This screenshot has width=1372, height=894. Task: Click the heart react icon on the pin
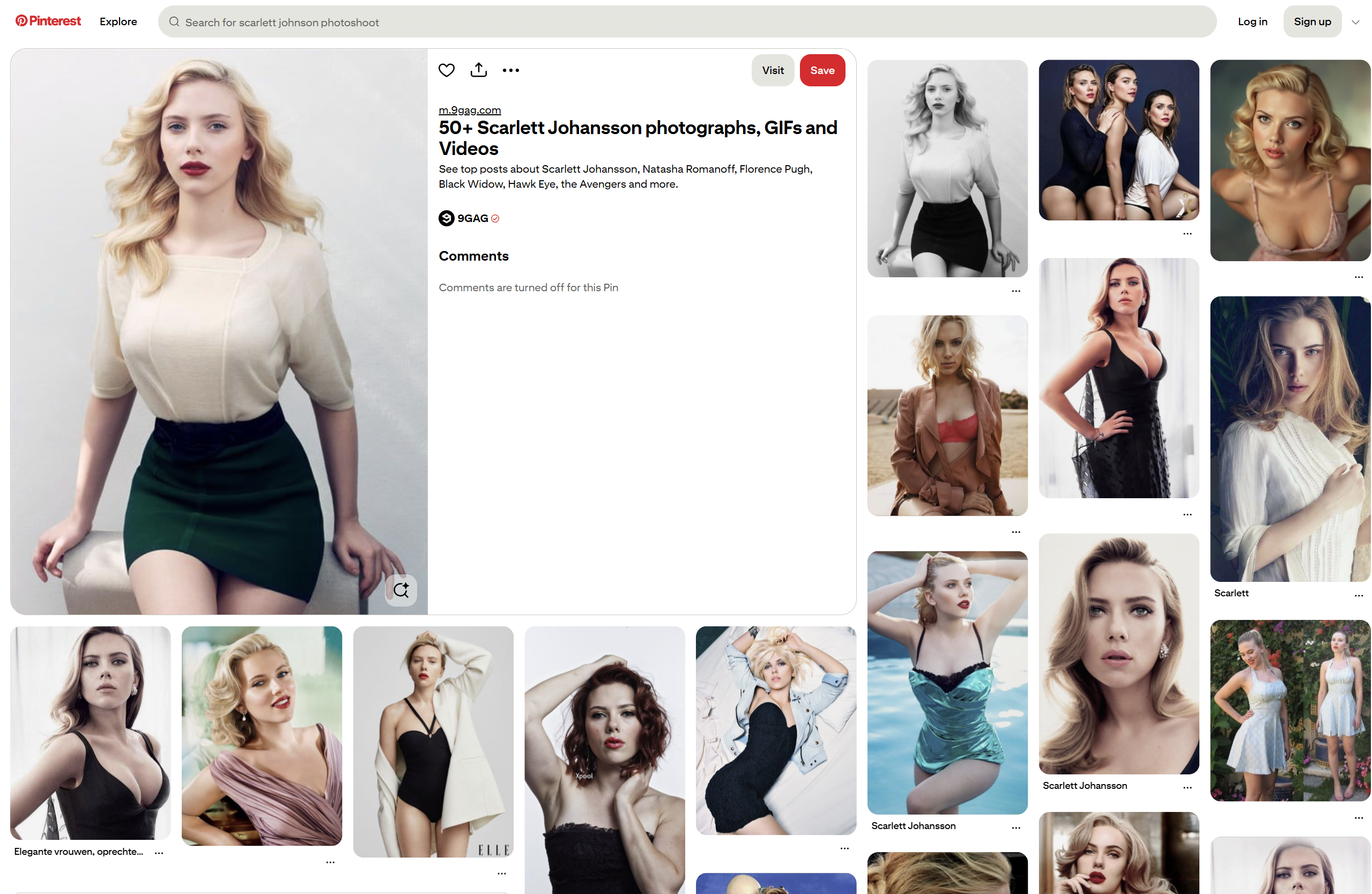(446, 70)
